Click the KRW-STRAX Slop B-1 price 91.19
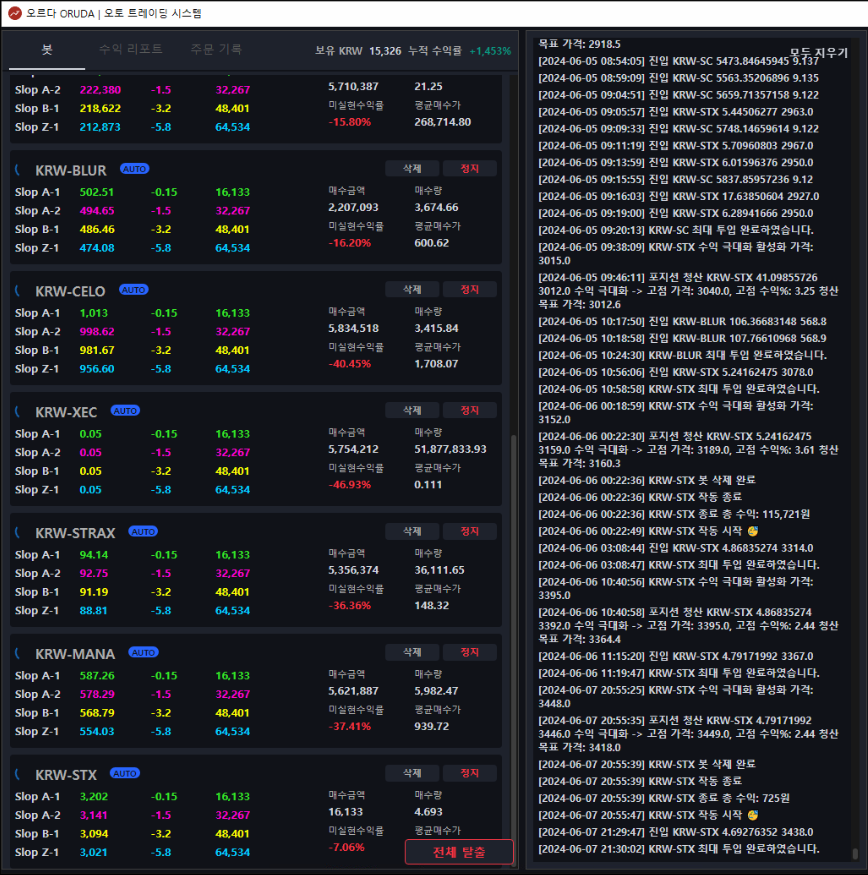 coord(94,592)
